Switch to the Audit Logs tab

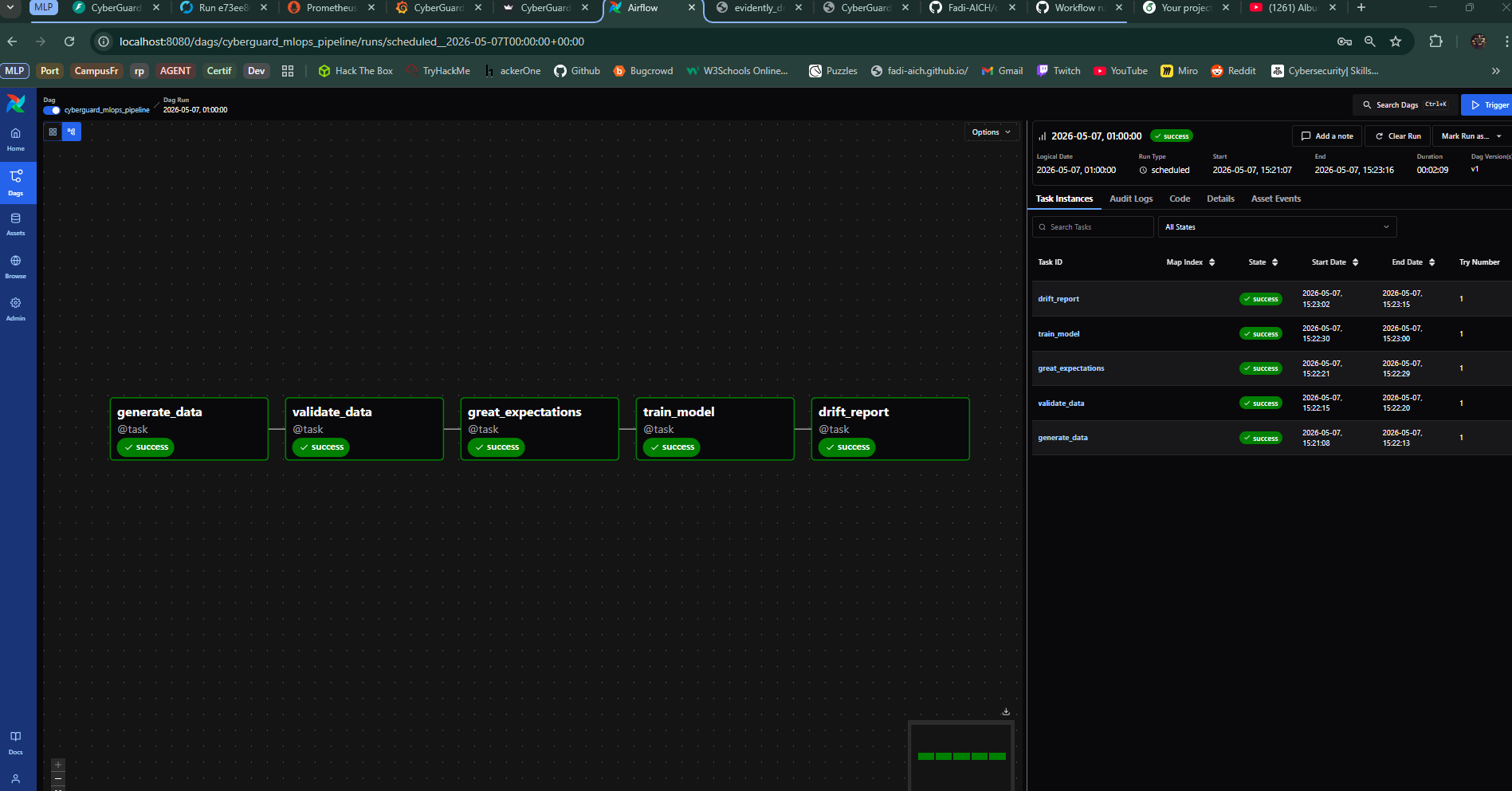tap(1131, 199)
